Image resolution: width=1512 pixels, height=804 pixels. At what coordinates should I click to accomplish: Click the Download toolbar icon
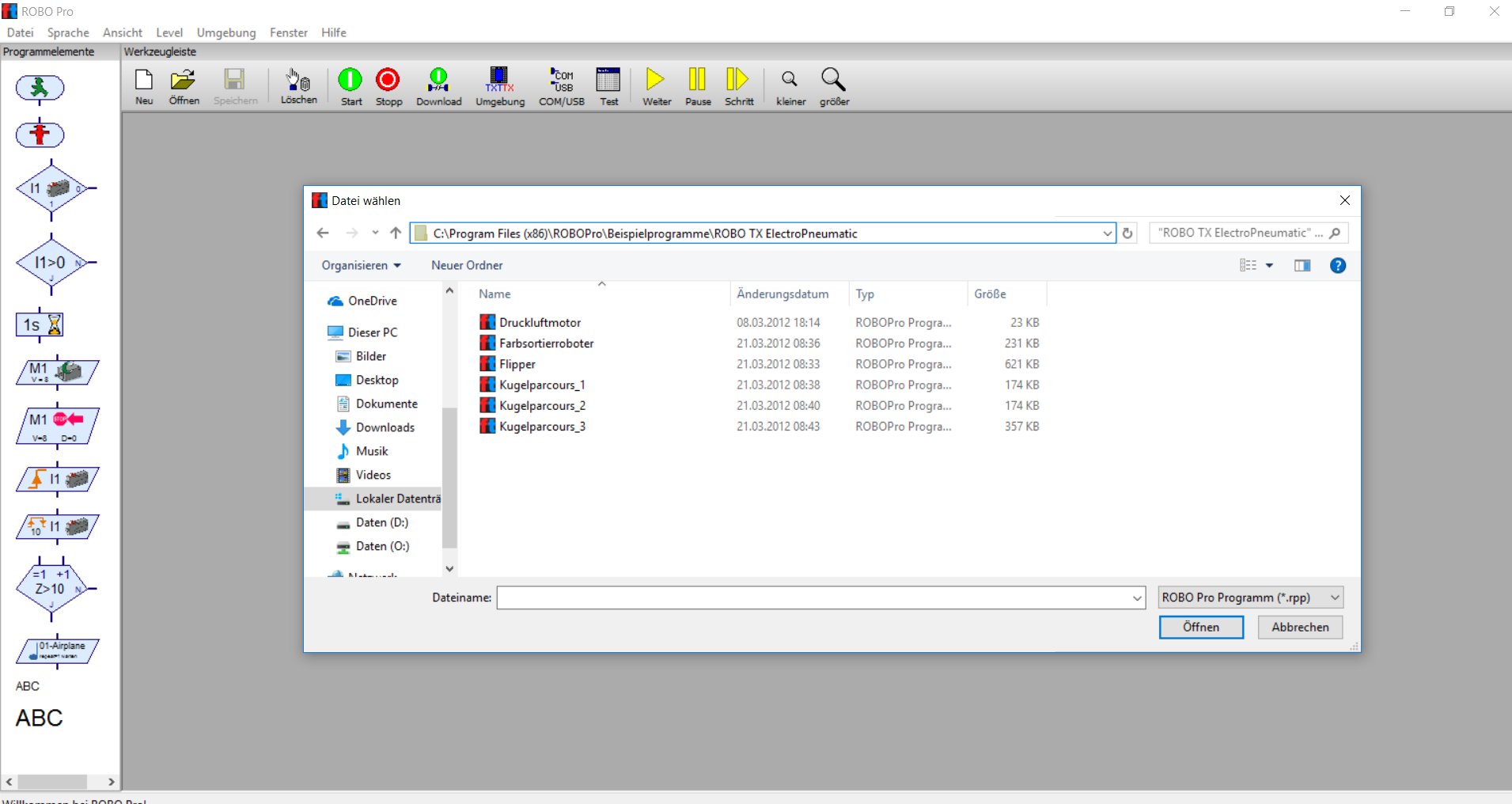pyautogui.click(x=438, y=86)
